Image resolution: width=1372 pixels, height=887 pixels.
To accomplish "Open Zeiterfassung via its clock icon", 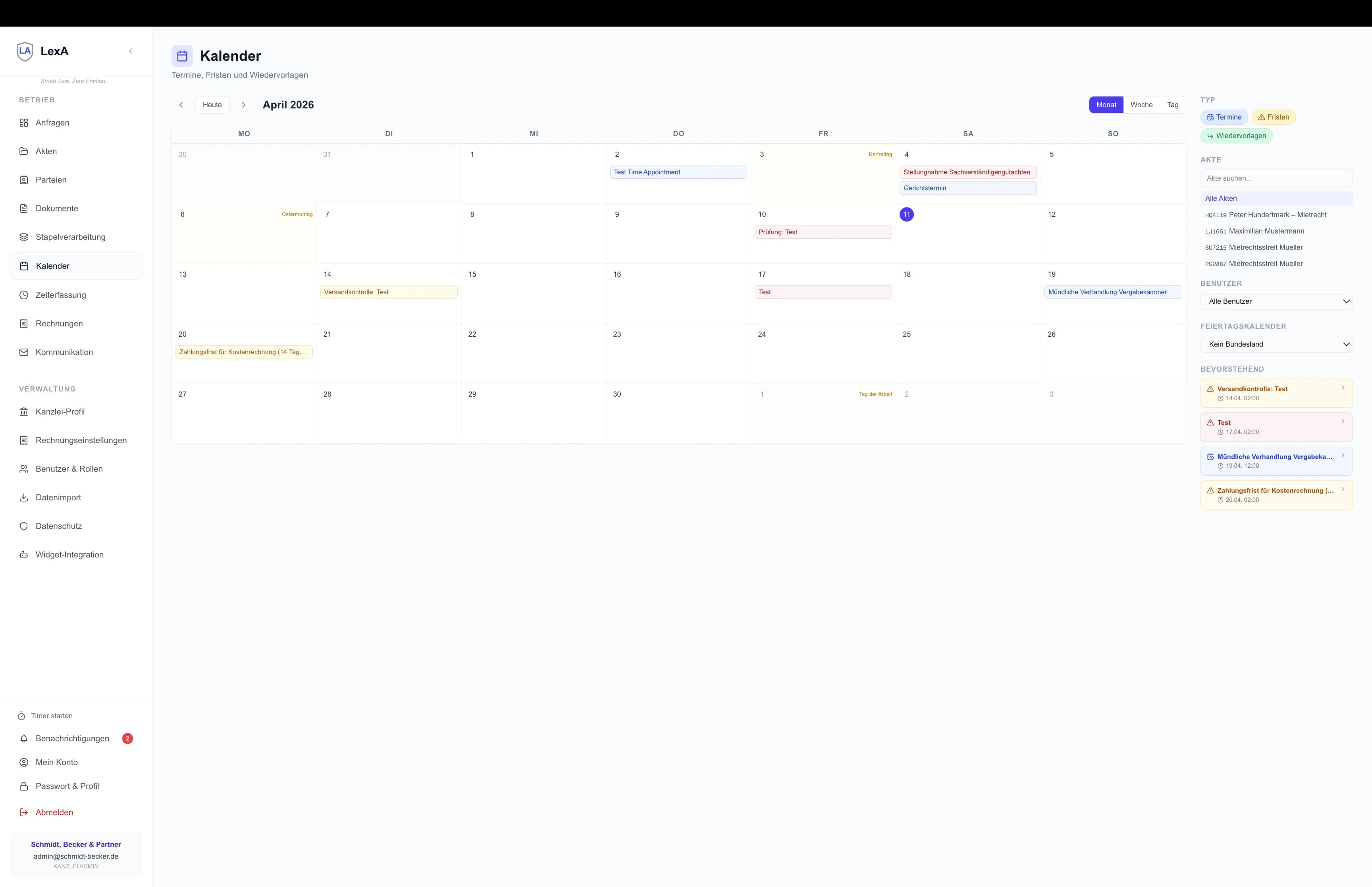I will pos(23,295).
